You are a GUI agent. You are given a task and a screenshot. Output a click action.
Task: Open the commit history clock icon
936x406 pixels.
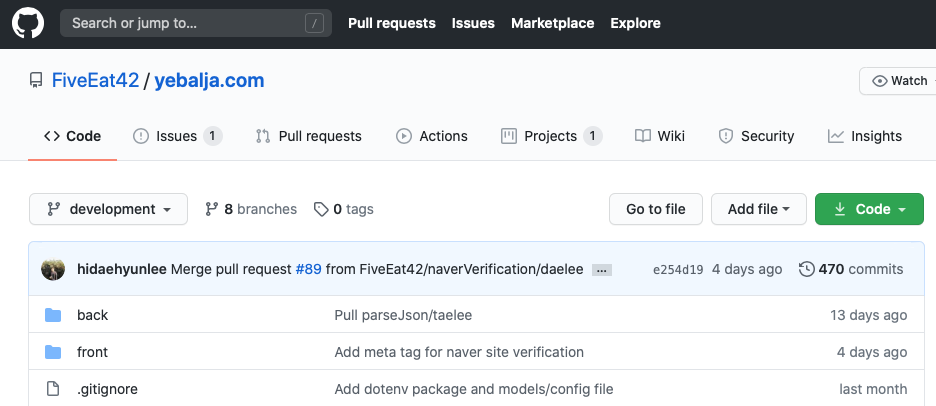click(x=806, y=269)
